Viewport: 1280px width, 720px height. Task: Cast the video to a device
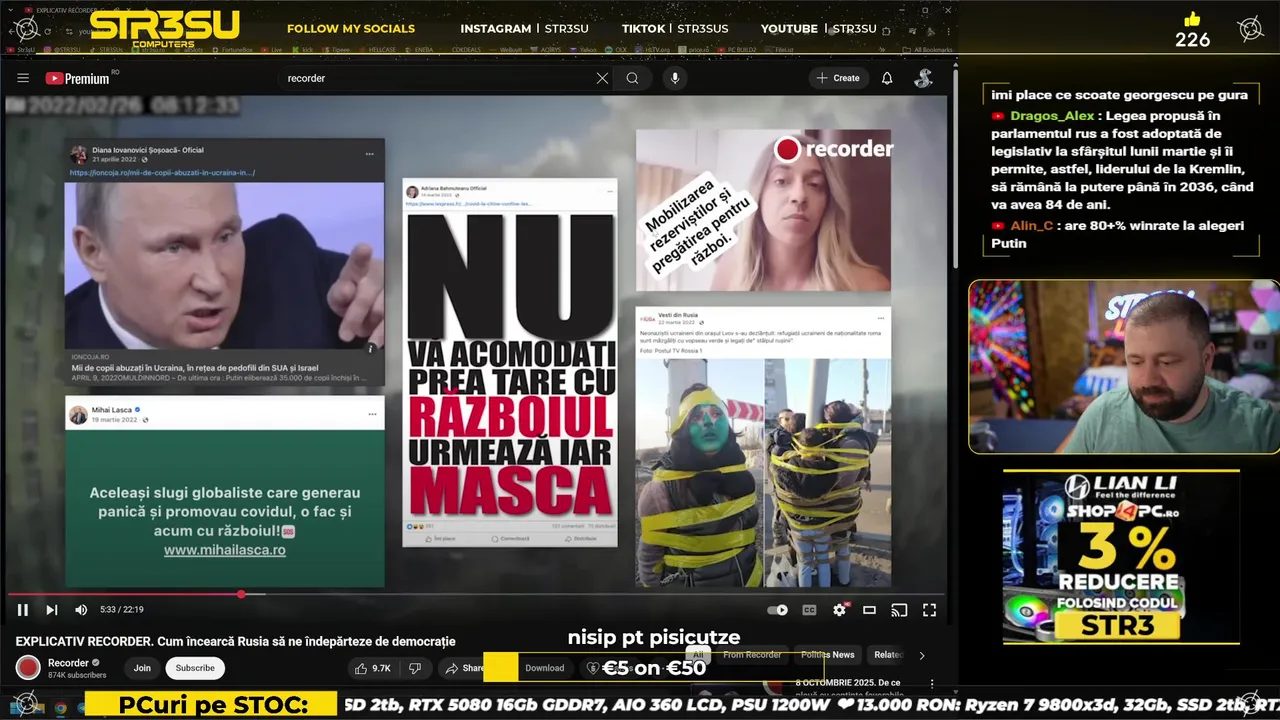(899, 610)
